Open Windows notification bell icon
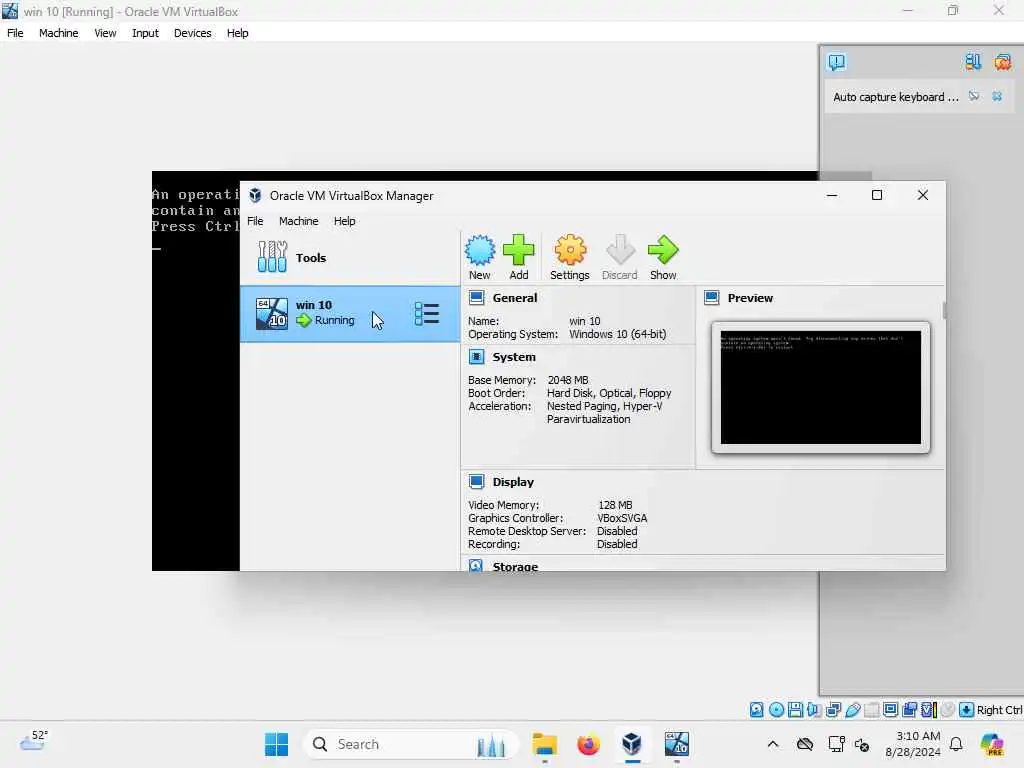The image size is (1024, 768). 956,744
